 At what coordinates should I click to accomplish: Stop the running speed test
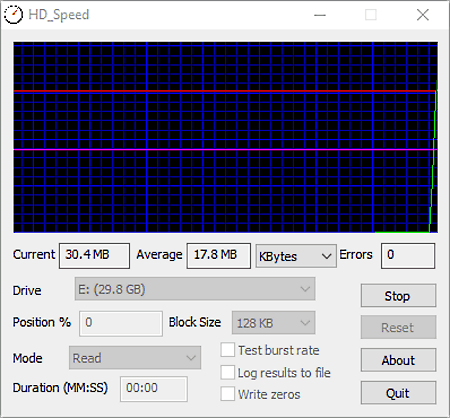point(398,296)
